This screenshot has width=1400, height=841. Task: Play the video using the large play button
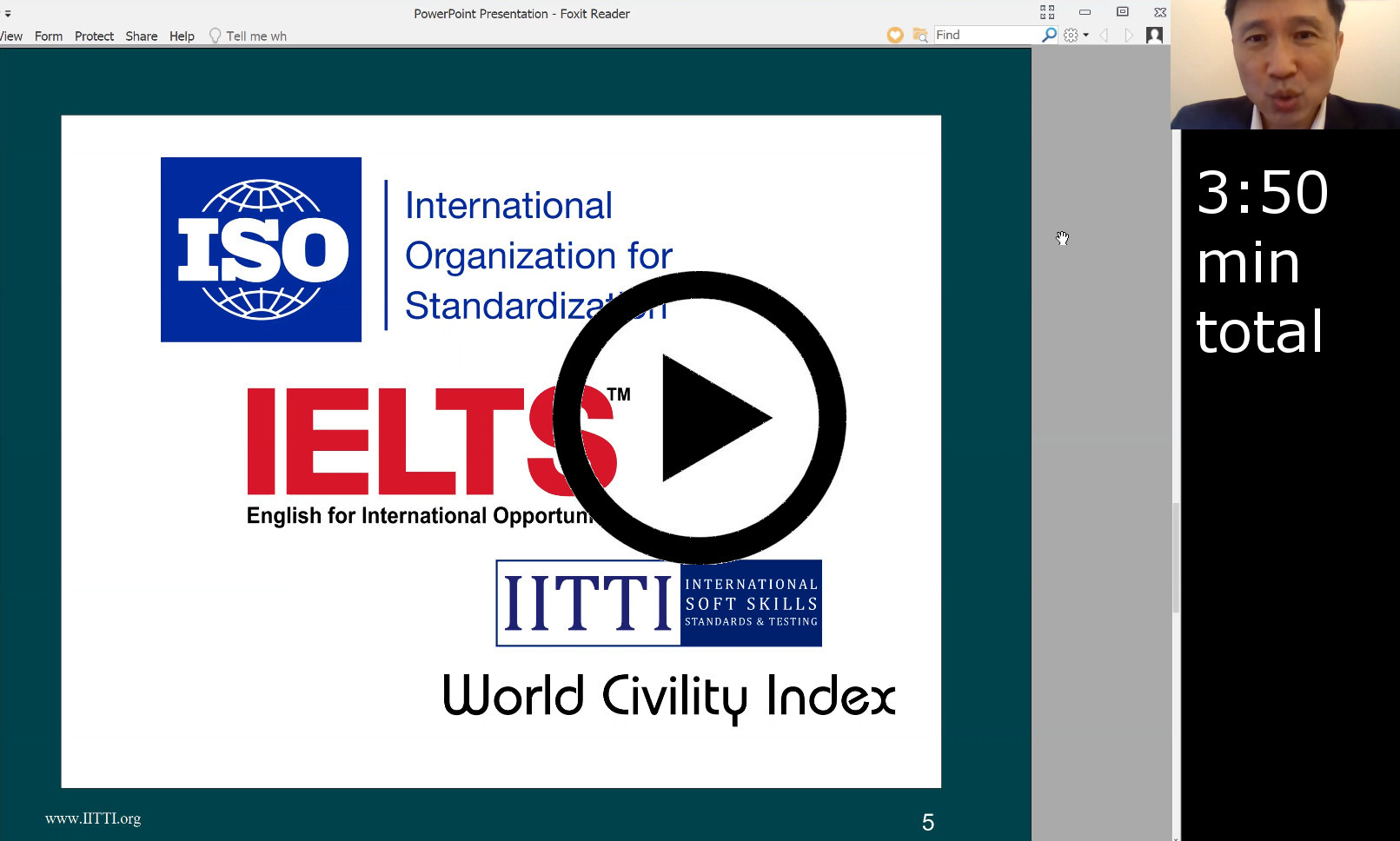(700, 417)
